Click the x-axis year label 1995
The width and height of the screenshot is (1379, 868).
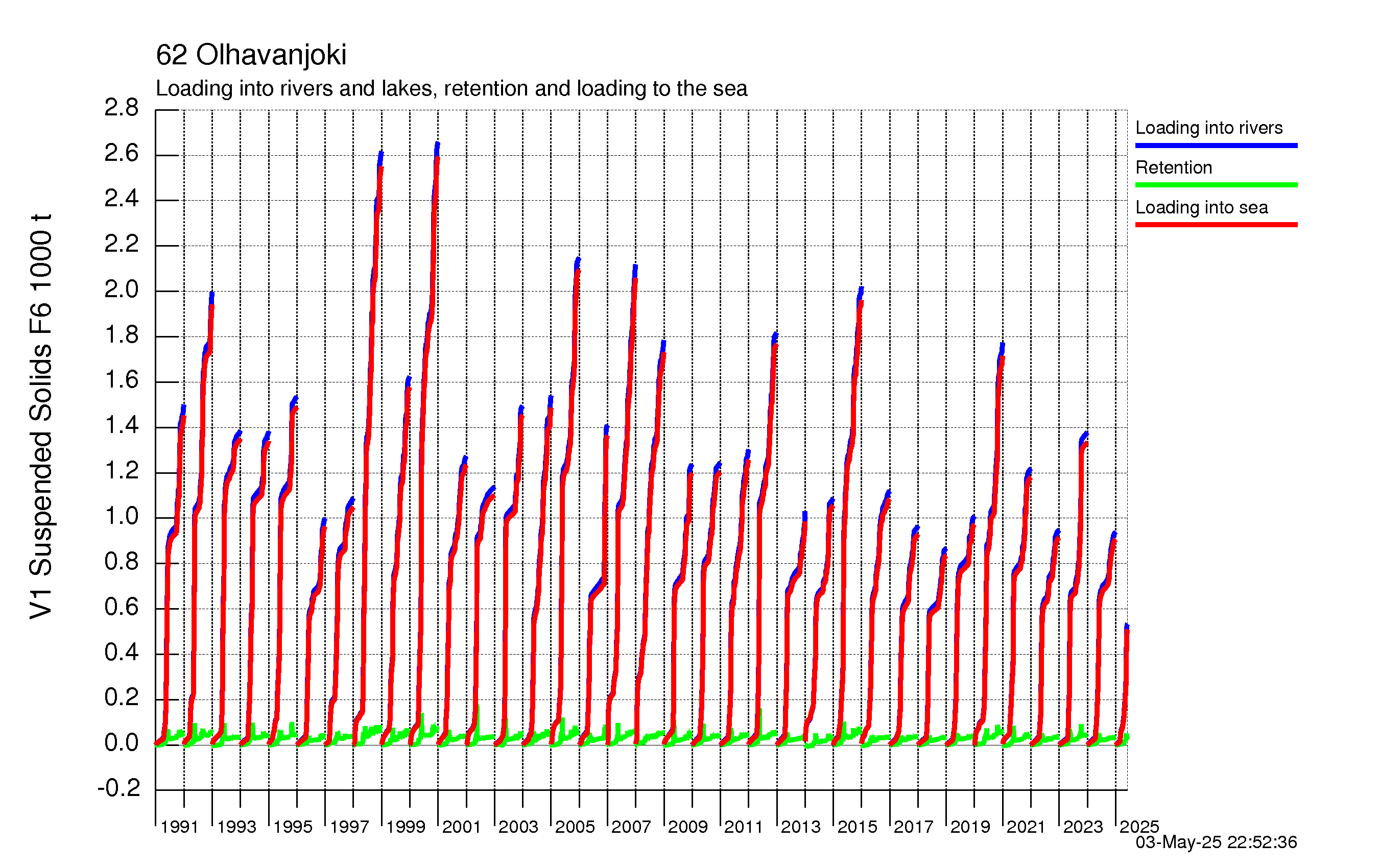pos(293,827)
